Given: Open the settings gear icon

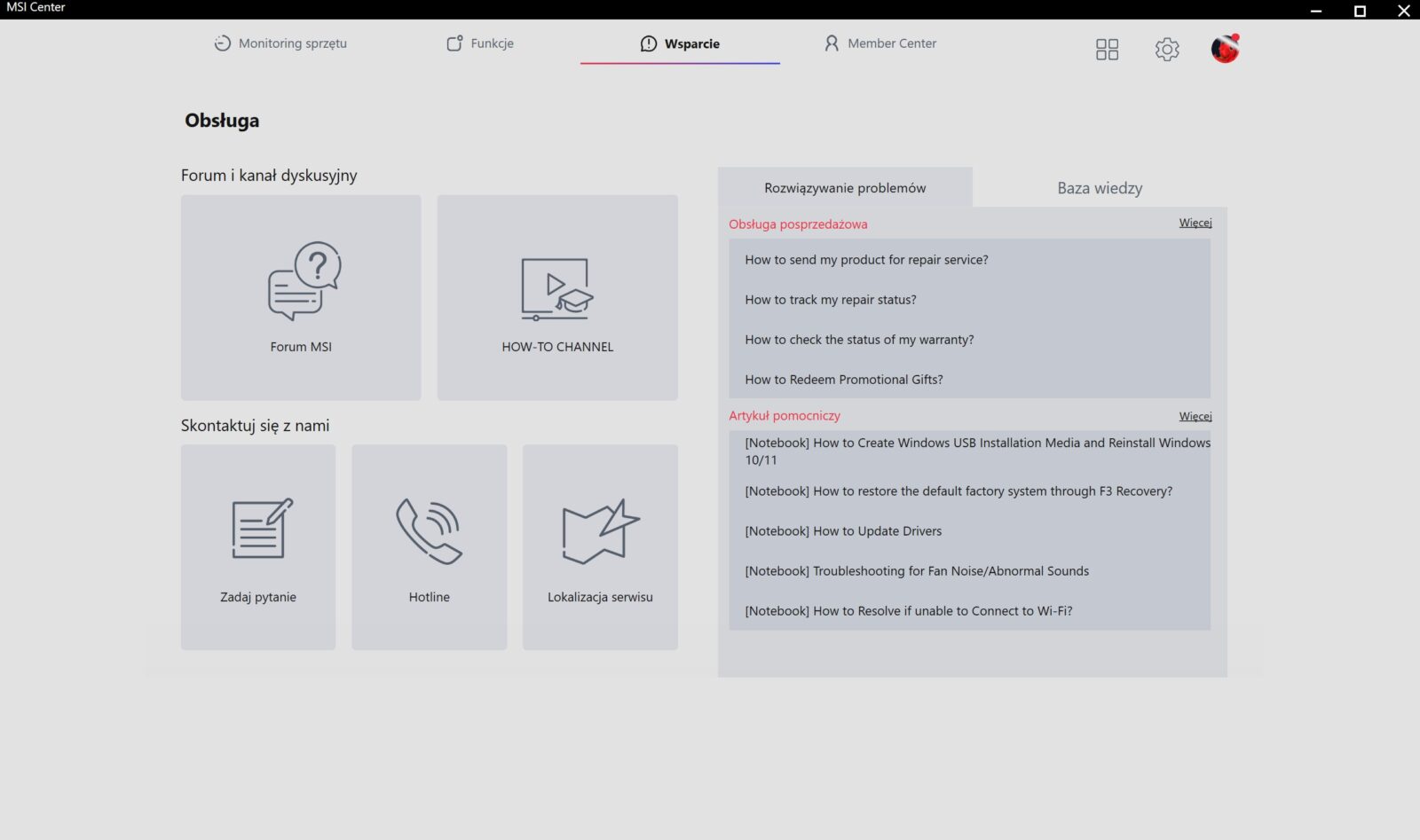Looking at the screenshot, I should [1167, 50].
